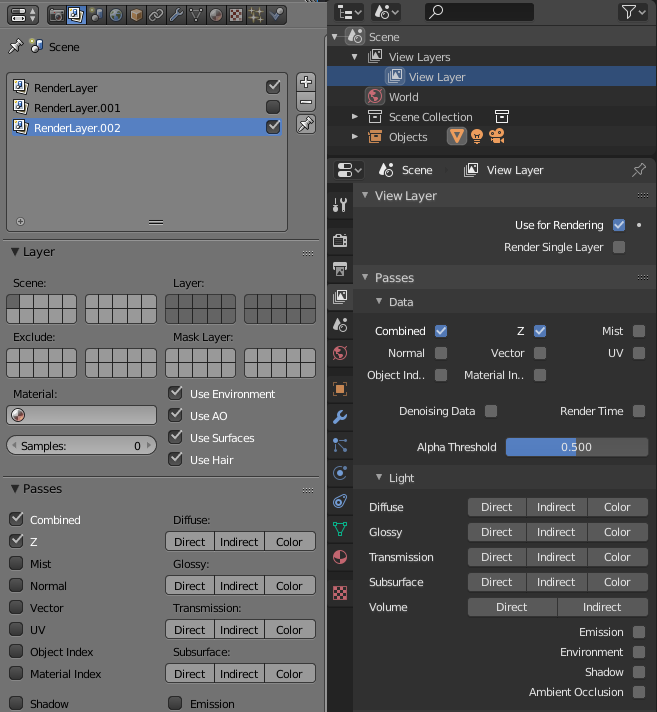
Task: Toggle the pin in the dark properties header
Action: pyautogui.click(x=639, y=170)
